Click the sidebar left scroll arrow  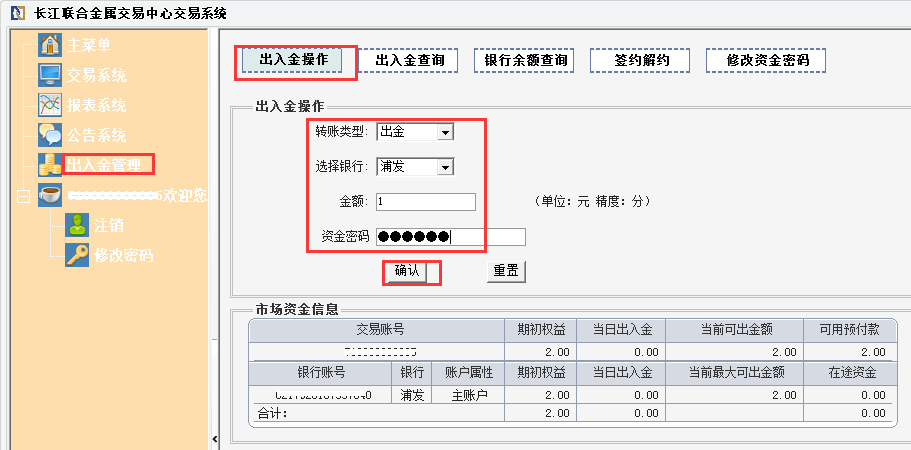tap(215, 440)
